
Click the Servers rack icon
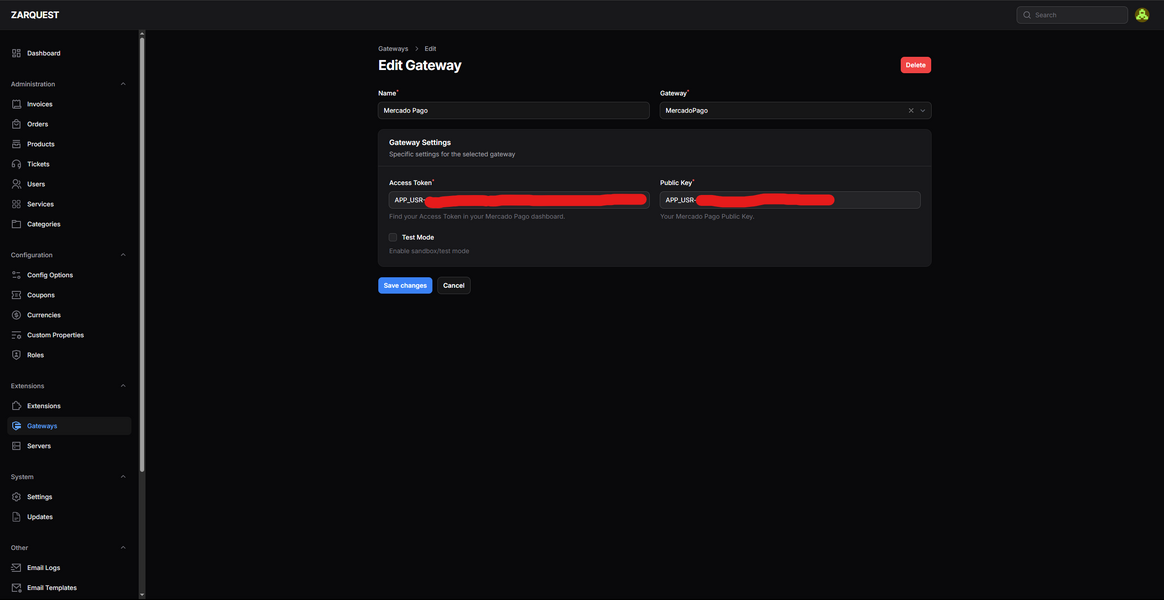[16, 446]
